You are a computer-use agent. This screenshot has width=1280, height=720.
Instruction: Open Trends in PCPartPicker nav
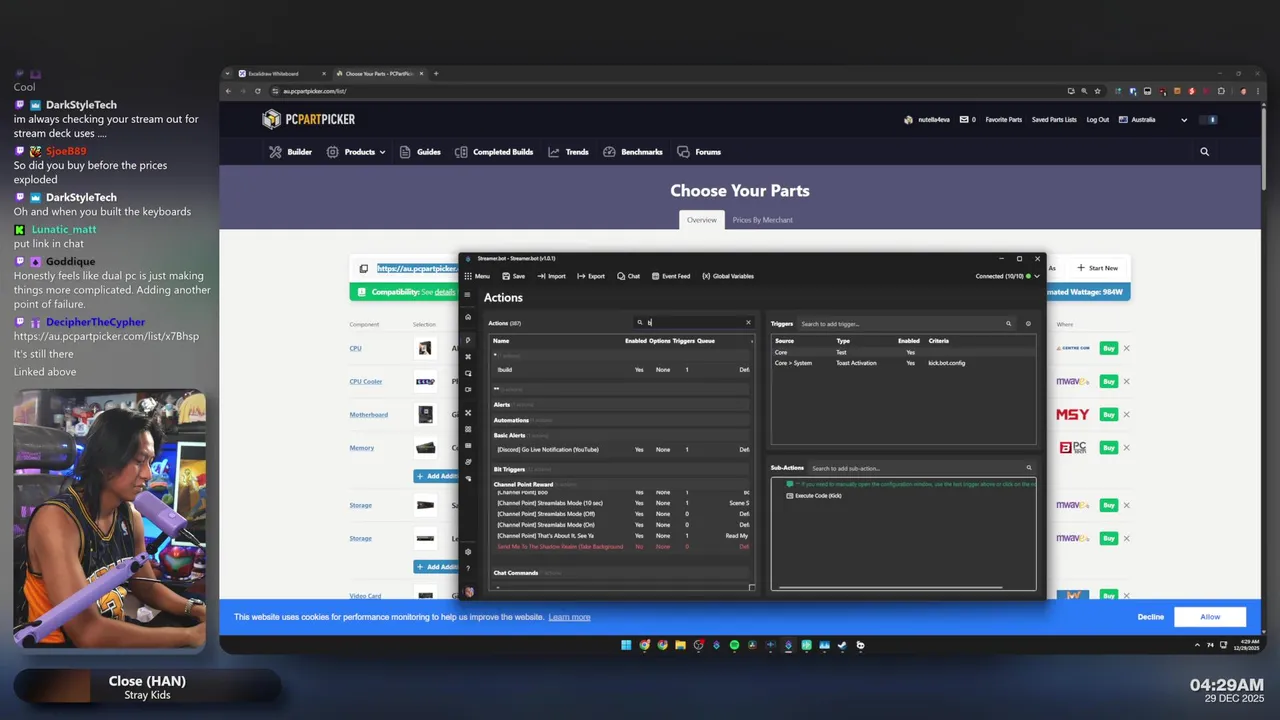(568, 152)
